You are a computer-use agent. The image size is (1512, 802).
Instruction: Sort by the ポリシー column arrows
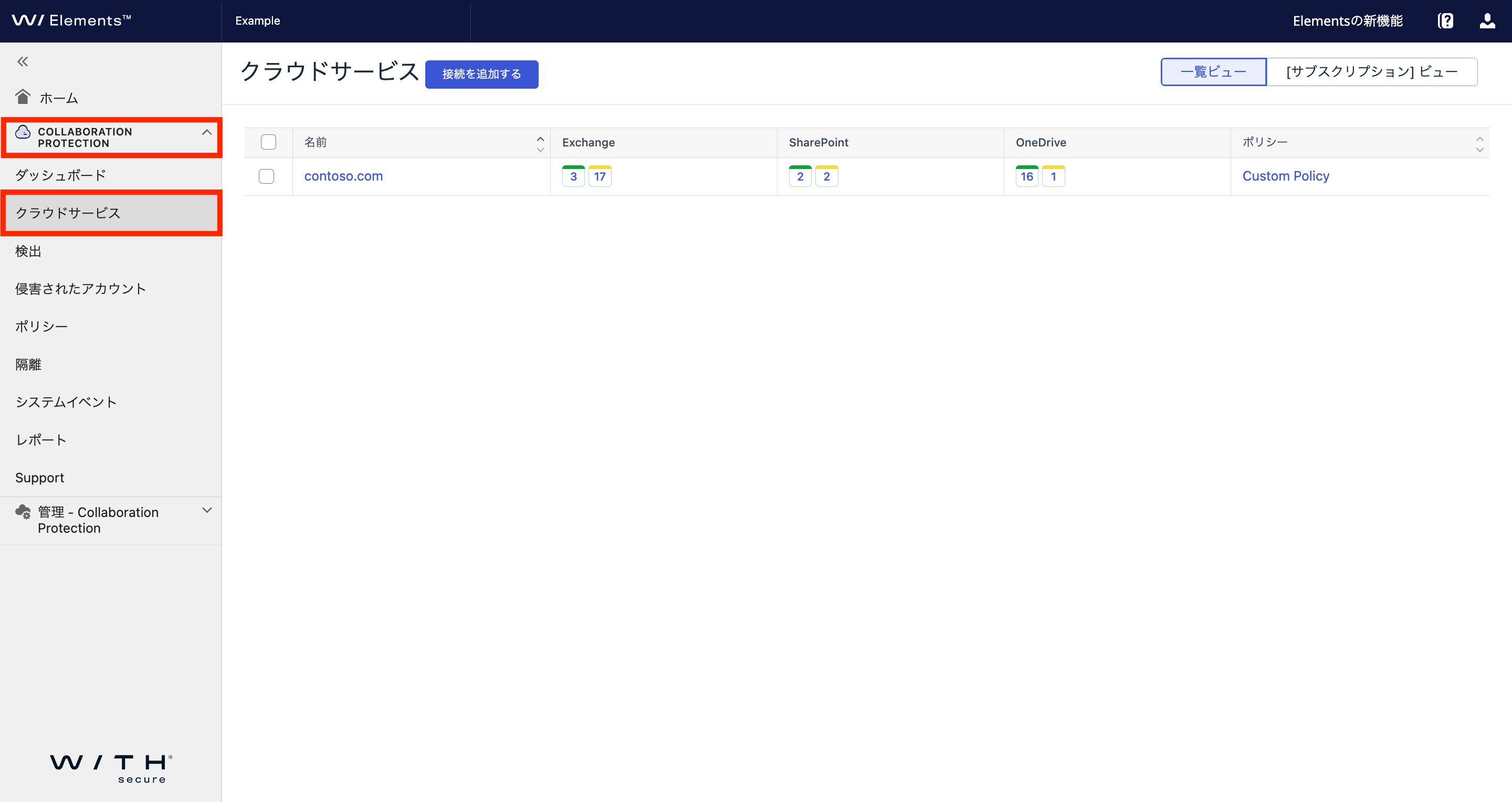pos(1479,144)
